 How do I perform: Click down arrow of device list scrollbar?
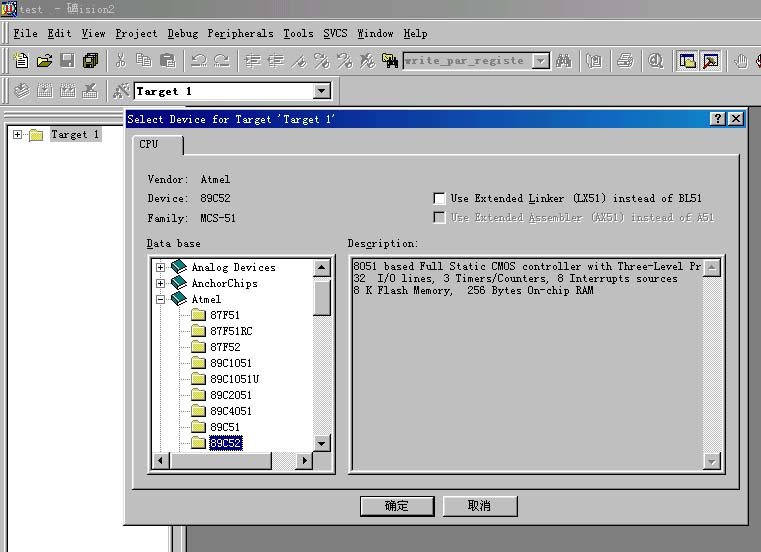(321, 443)
